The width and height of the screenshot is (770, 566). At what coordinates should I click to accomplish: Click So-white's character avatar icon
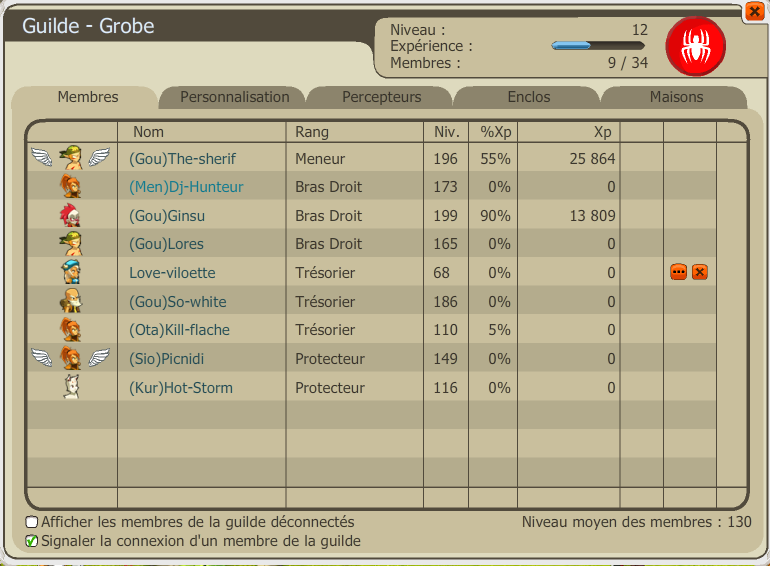point(70,301)
